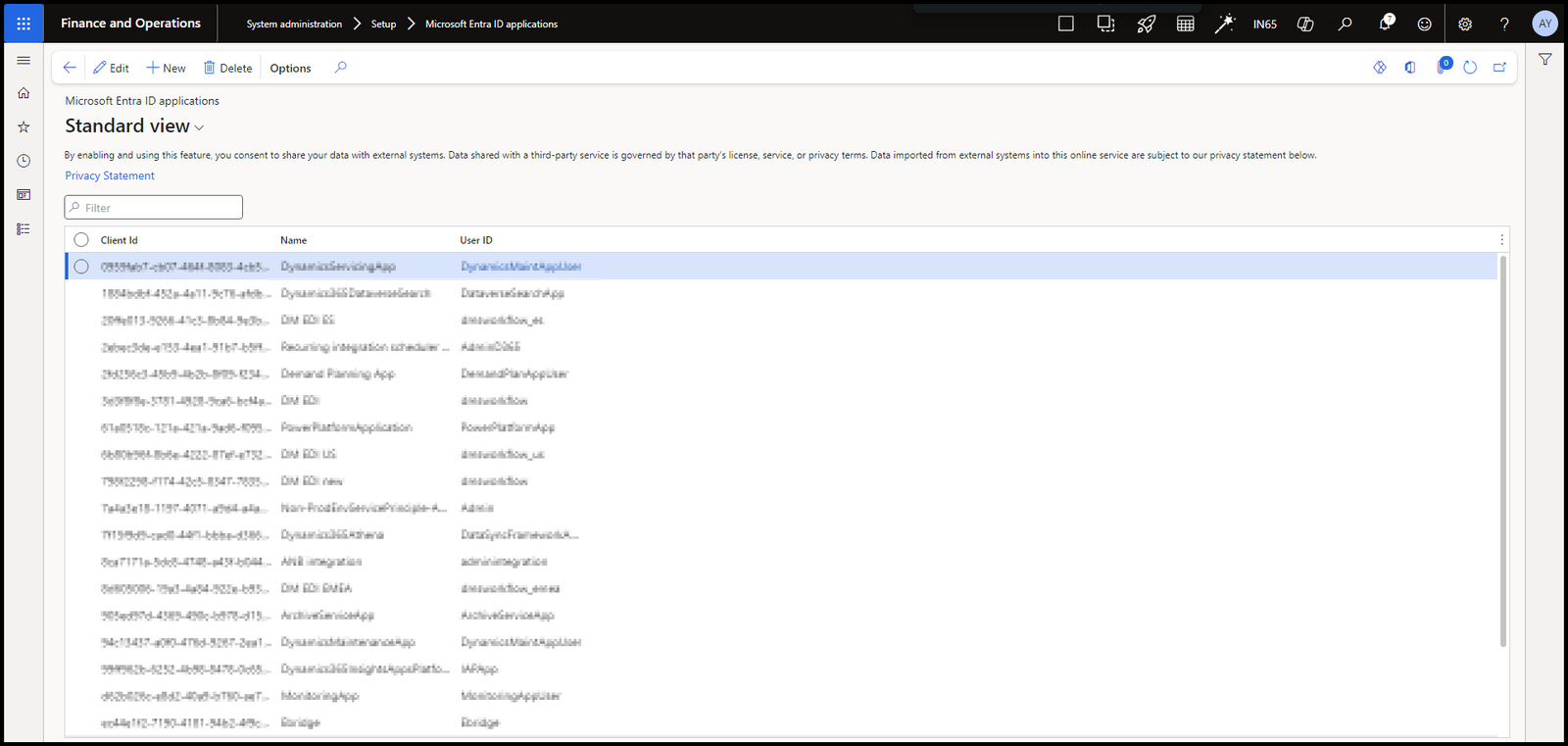Click the Edit button

pos(111,68)
